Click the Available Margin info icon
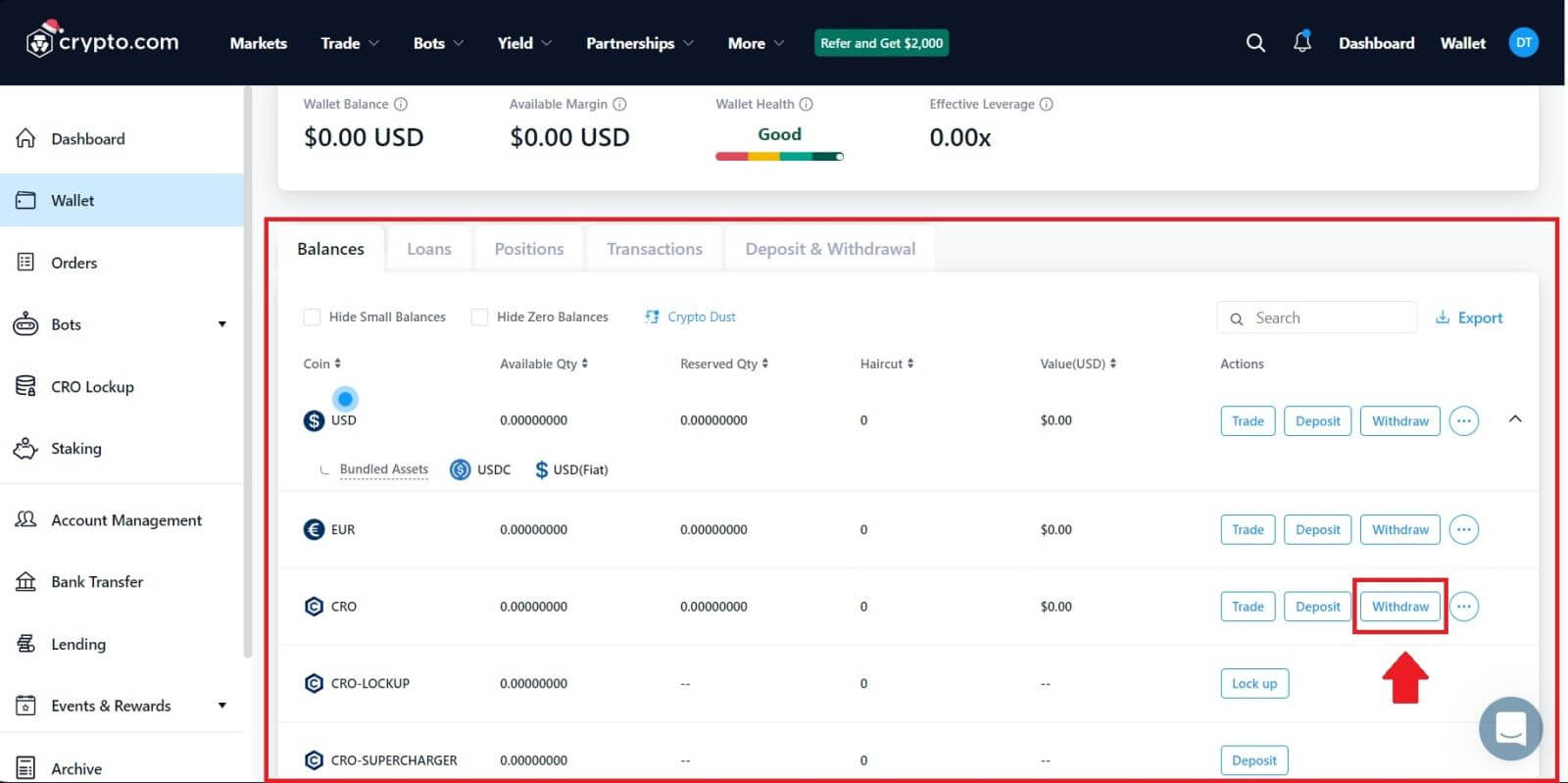Screen dimensions: 1568x783 619,104
